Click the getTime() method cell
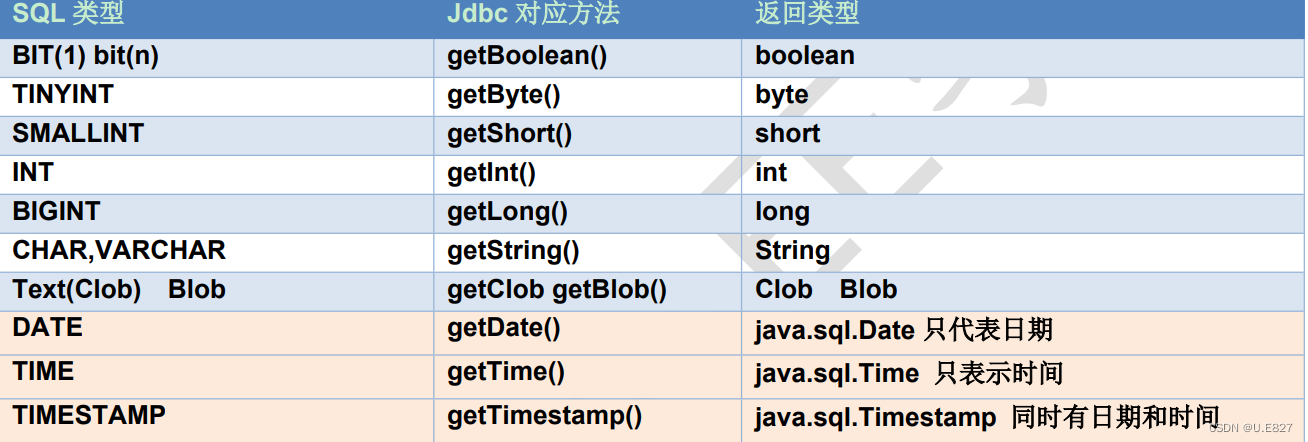The height and width of the screenshot is (442, 1308). pyautogui.click(x=506, y=373)
